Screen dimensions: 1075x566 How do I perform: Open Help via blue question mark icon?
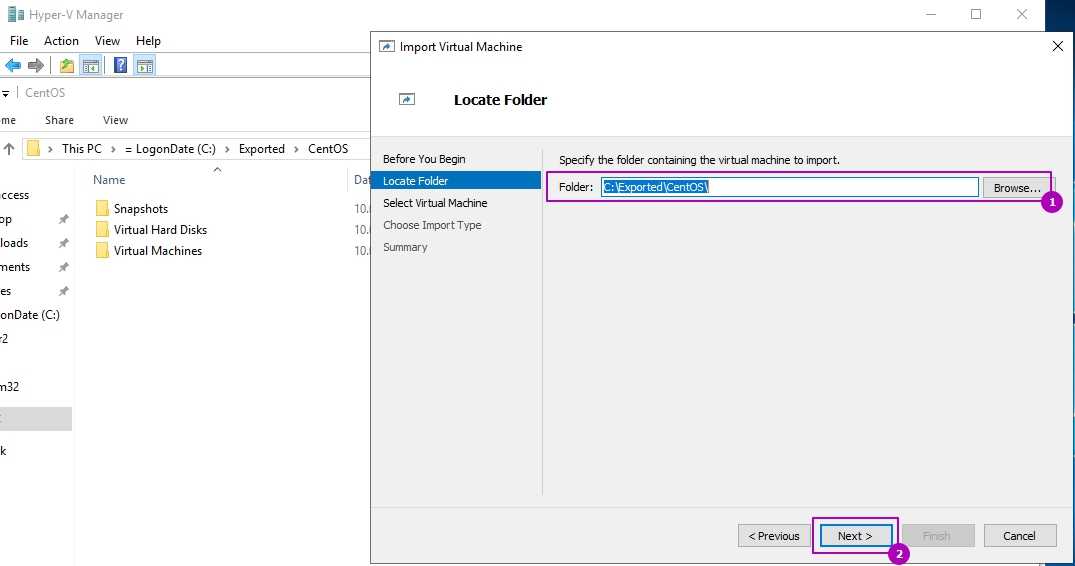120,66
